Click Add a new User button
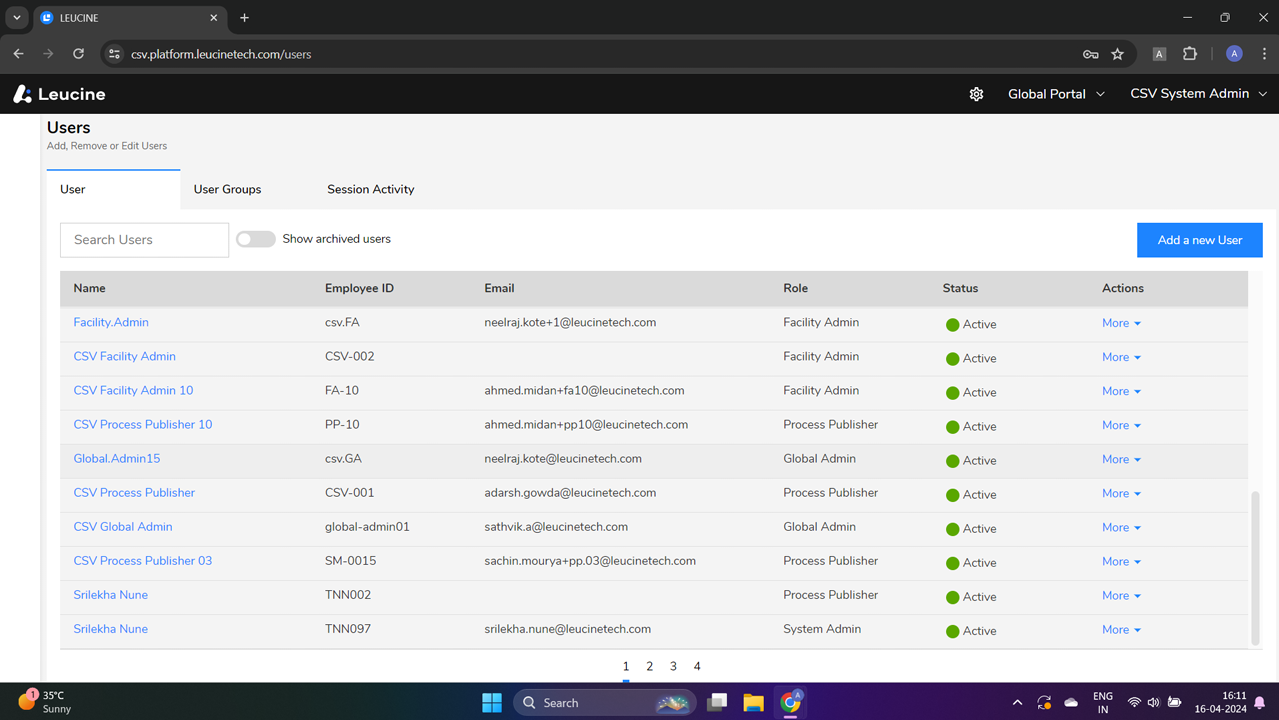Viewport: 1279px width, 720px height. (x=1199, y=240)
